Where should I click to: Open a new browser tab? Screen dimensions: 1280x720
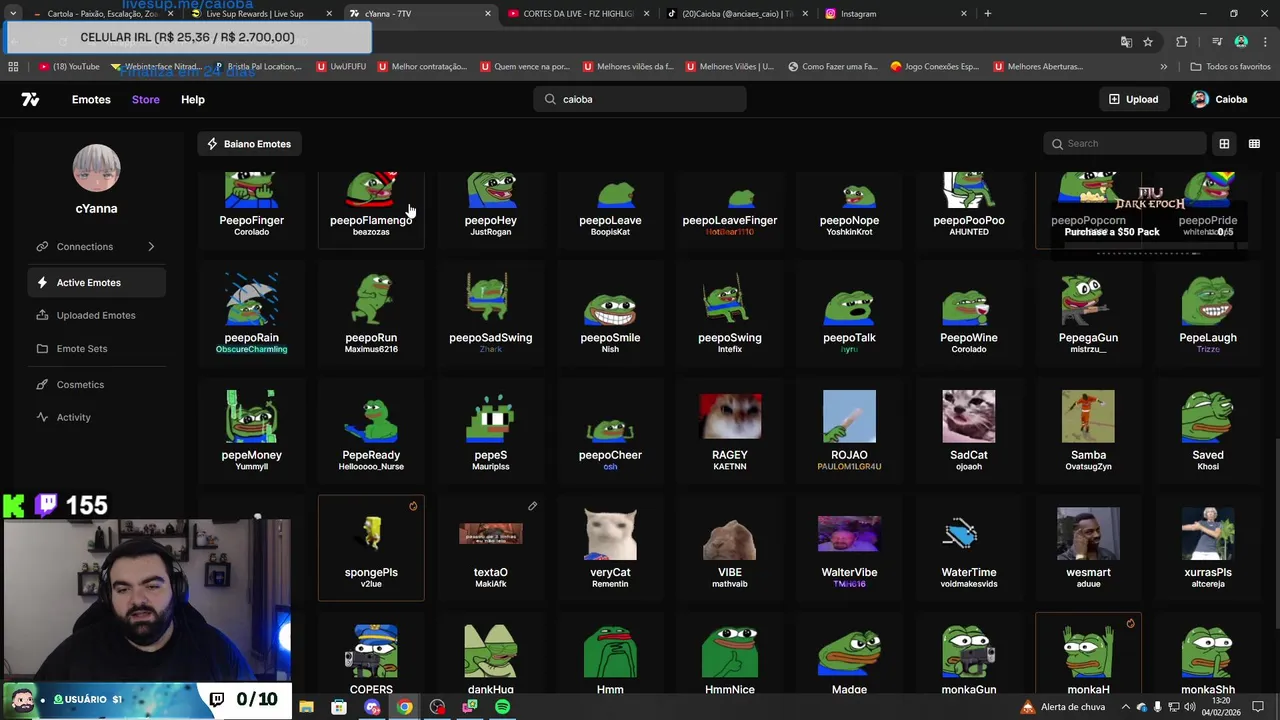[x=988, y=14]
